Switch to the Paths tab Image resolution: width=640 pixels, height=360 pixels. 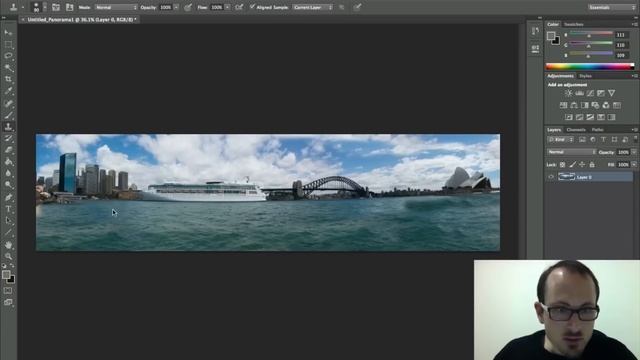coord(598,130)
